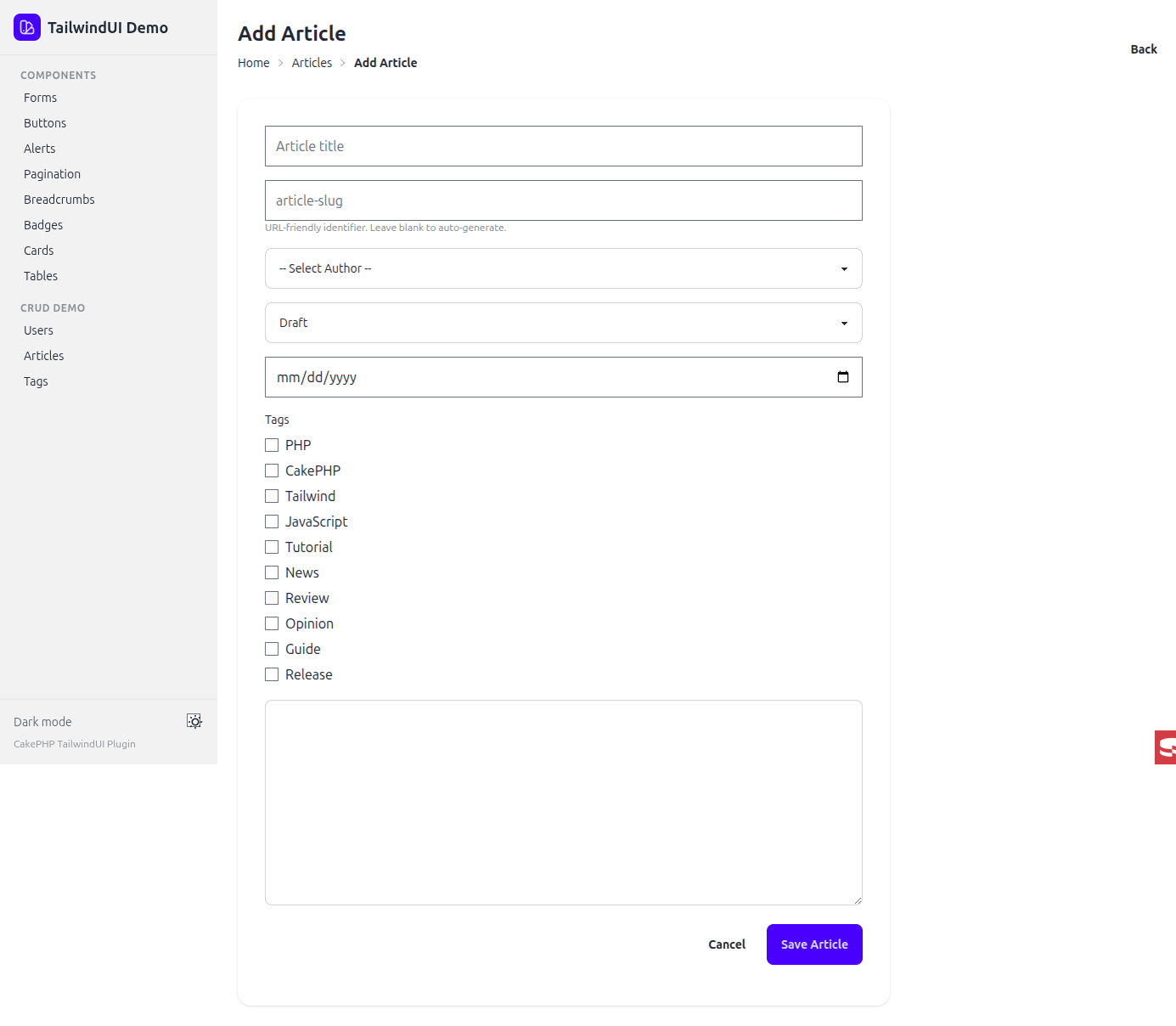Viewport: 1176px width, 1026px height.
Task: Click the URL-friendly identifier help text
Action: 385,228
